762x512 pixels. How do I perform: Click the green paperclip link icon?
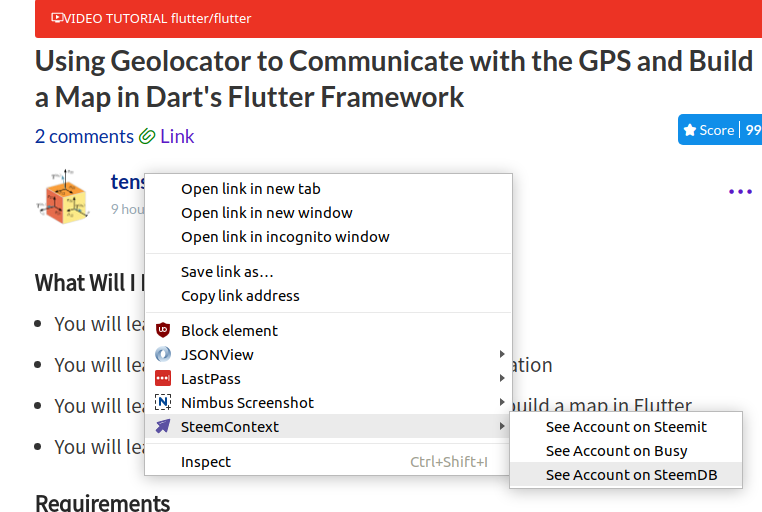coord(147,137)
